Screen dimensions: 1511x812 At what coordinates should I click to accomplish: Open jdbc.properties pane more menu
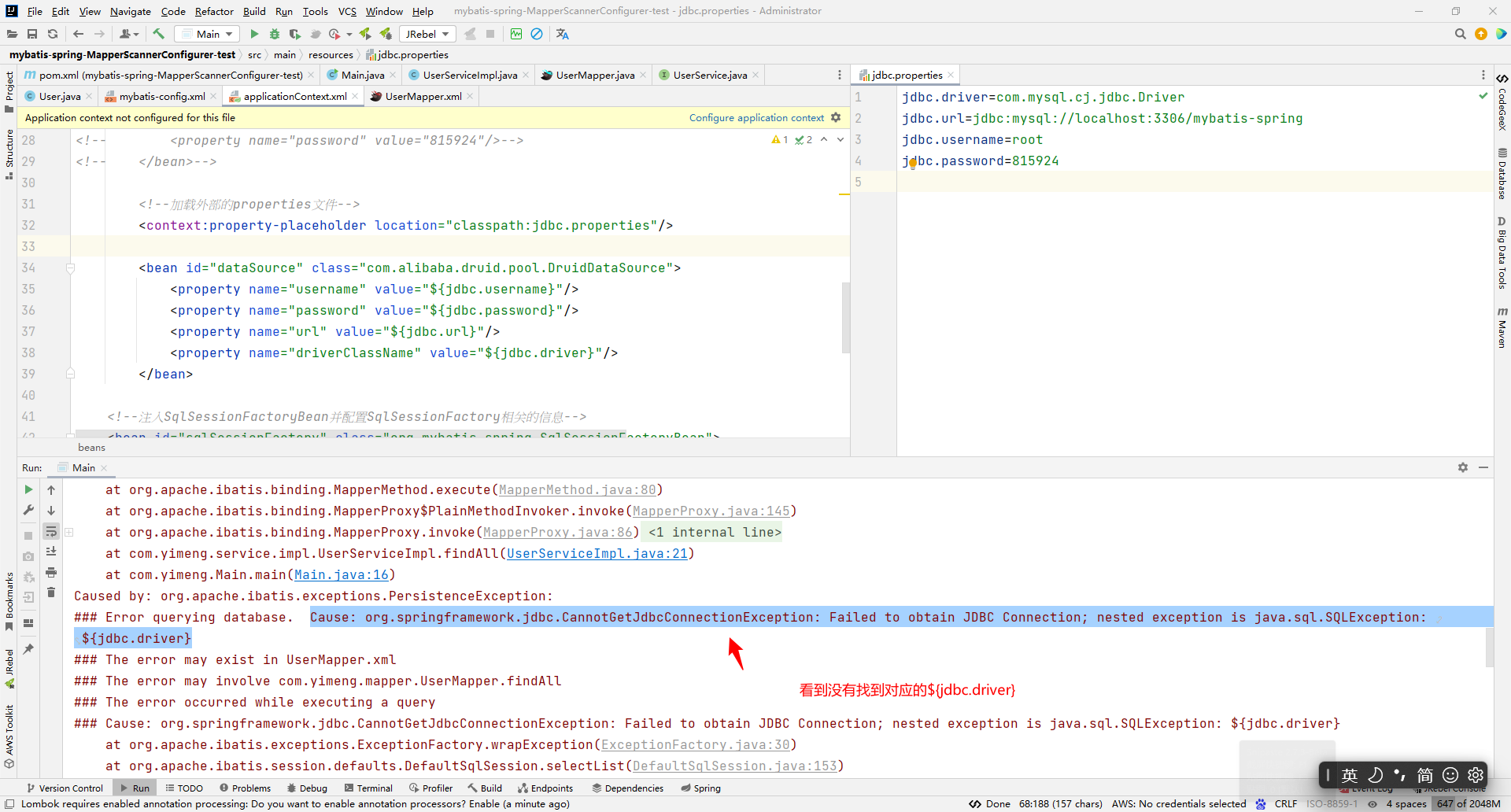point(1483,75)
